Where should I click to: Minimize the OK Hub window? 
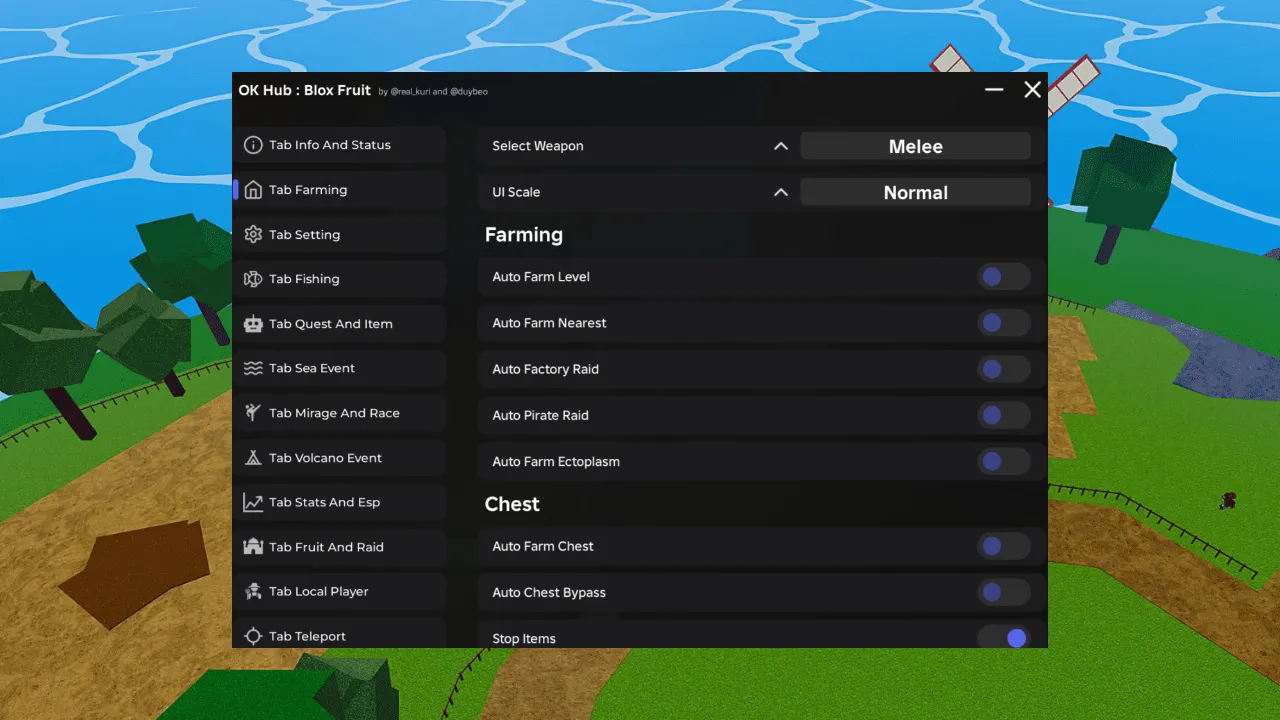(994, 90)
